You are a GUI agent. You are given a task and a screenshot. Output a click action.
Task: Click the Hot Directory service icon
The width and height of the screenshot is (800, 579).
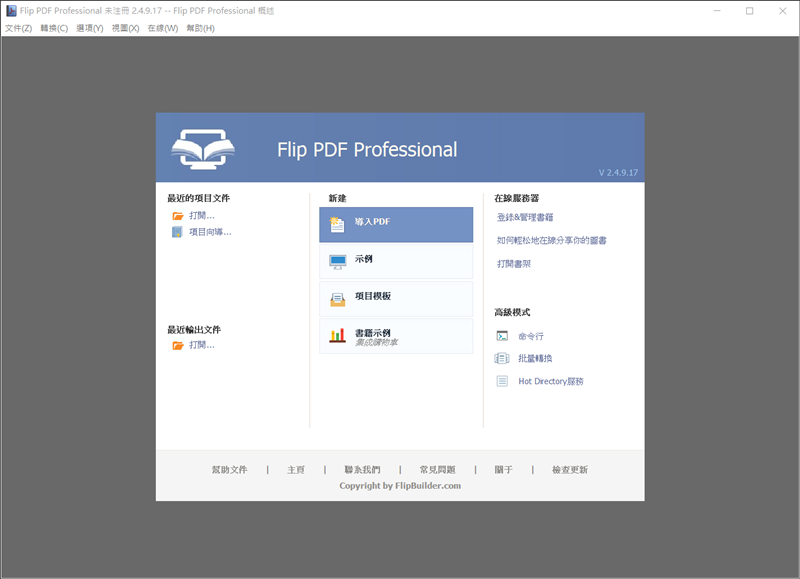pos(502,381)
